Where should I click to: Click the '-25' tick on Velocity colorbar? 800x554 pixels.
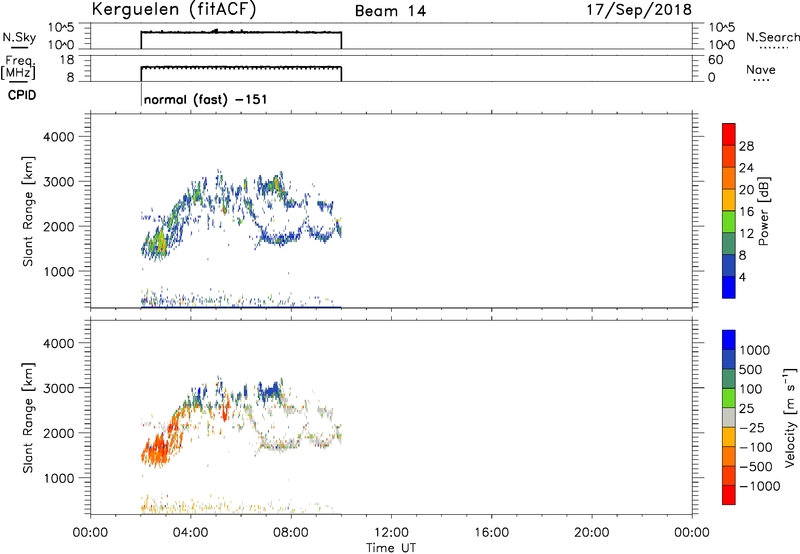click(x=752, y=428)
